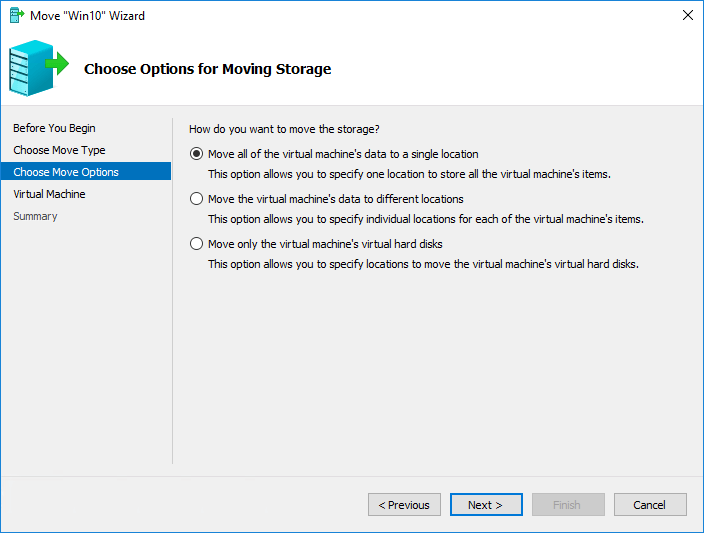The image size is (704, 533).
Task: Go to Before You Begin step
Action: 54,128
